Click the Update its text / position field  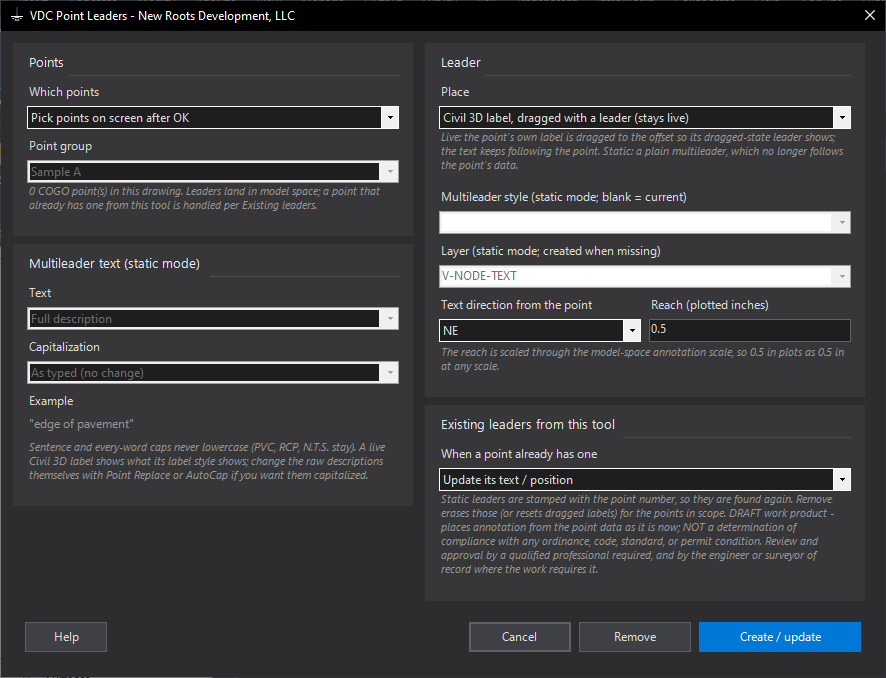(x=645, y=480)
